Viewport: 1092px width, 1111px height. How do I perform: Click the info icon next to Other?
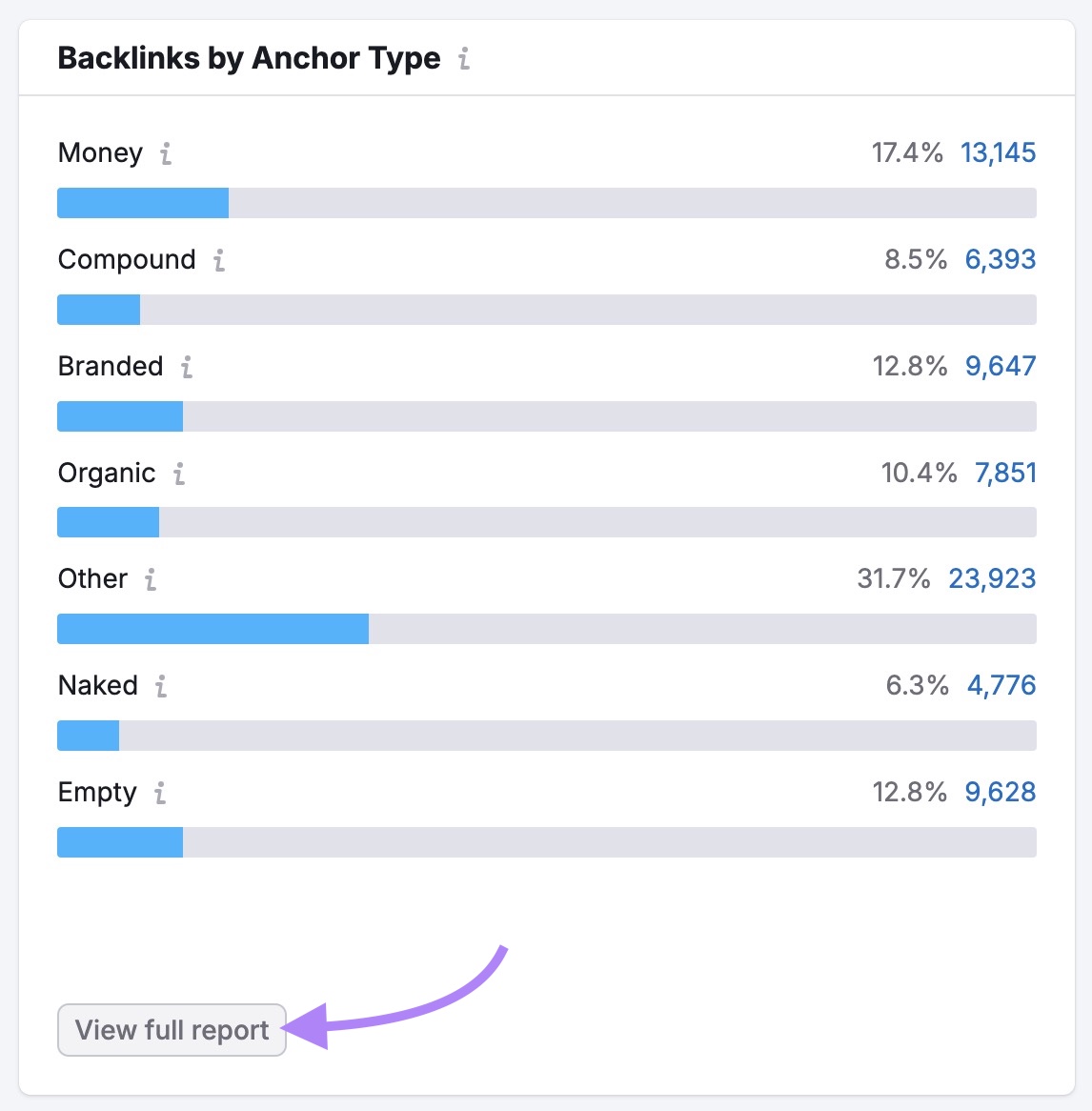(x=150, y=579)
